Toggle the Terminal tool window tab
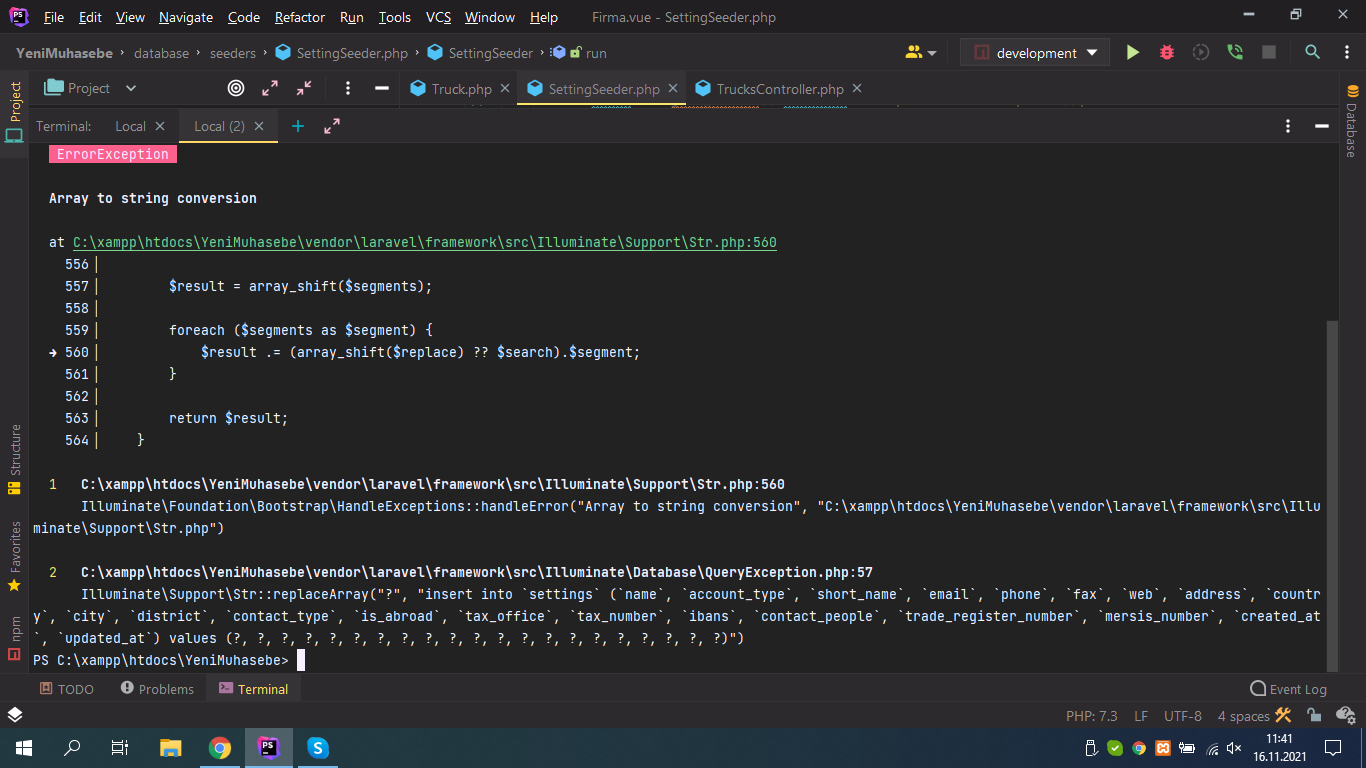 tap(253, 689)
